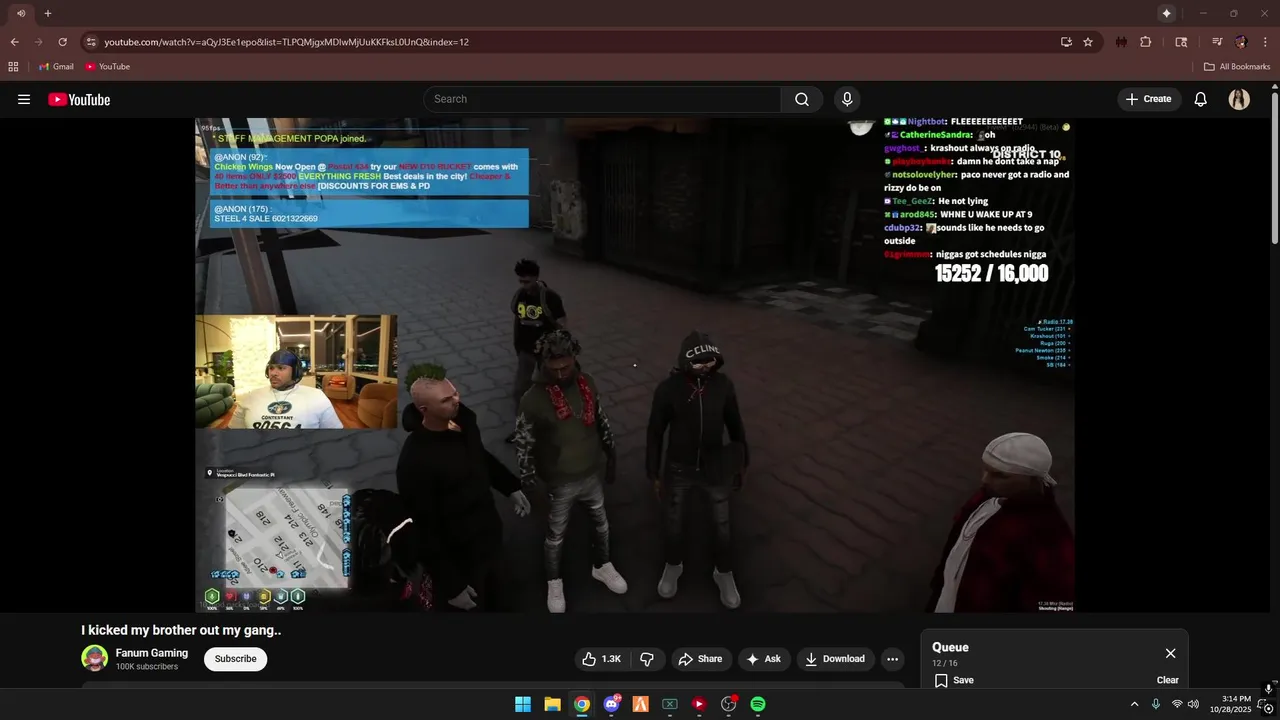Viewport: 1280px width, 720px height.
Task: Open the waveform extension icon
Action: click(1121, 42)
